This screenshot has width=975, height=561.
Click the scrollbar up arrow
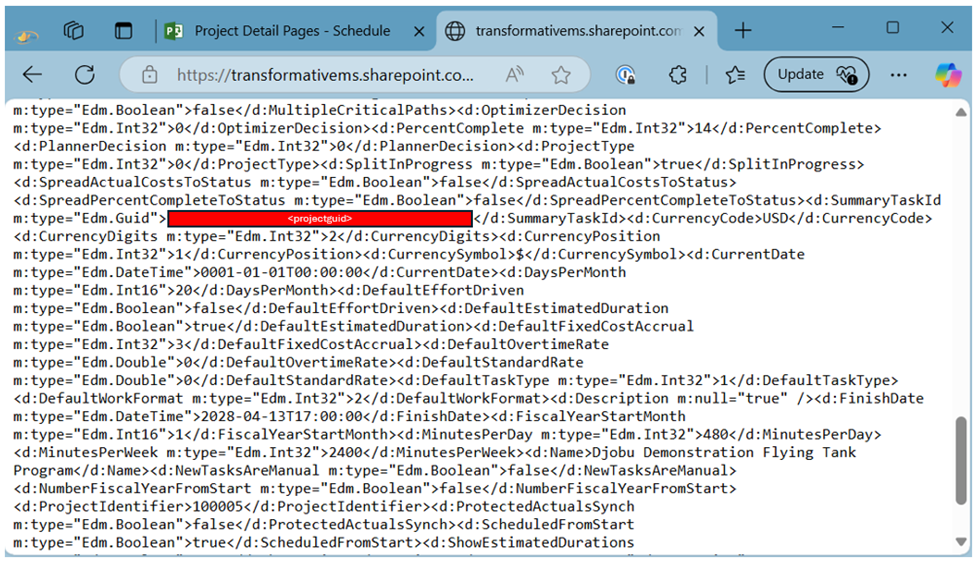(961, 112)
